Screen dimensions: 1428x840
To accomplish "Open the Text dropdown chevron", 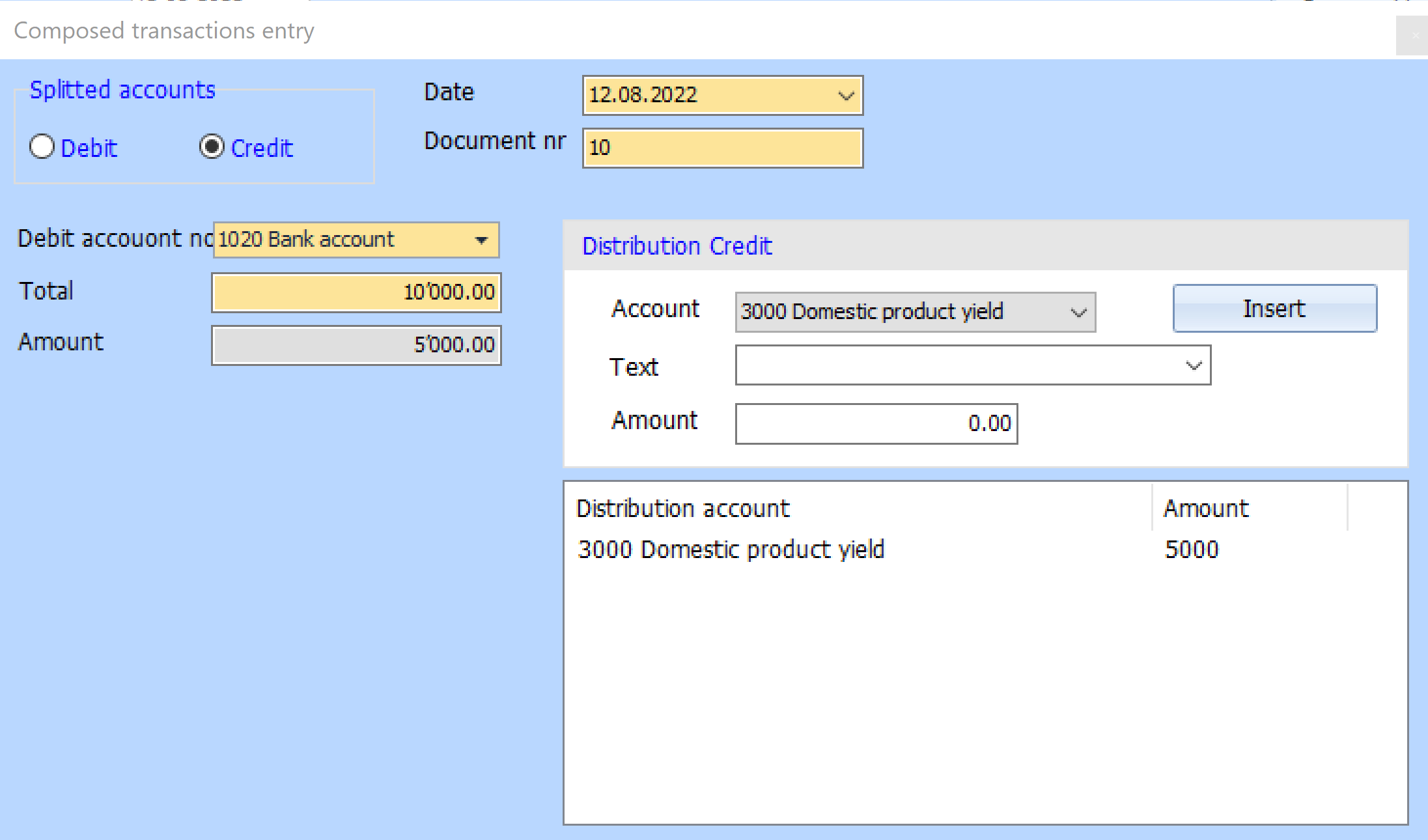I will point(1193,366).
